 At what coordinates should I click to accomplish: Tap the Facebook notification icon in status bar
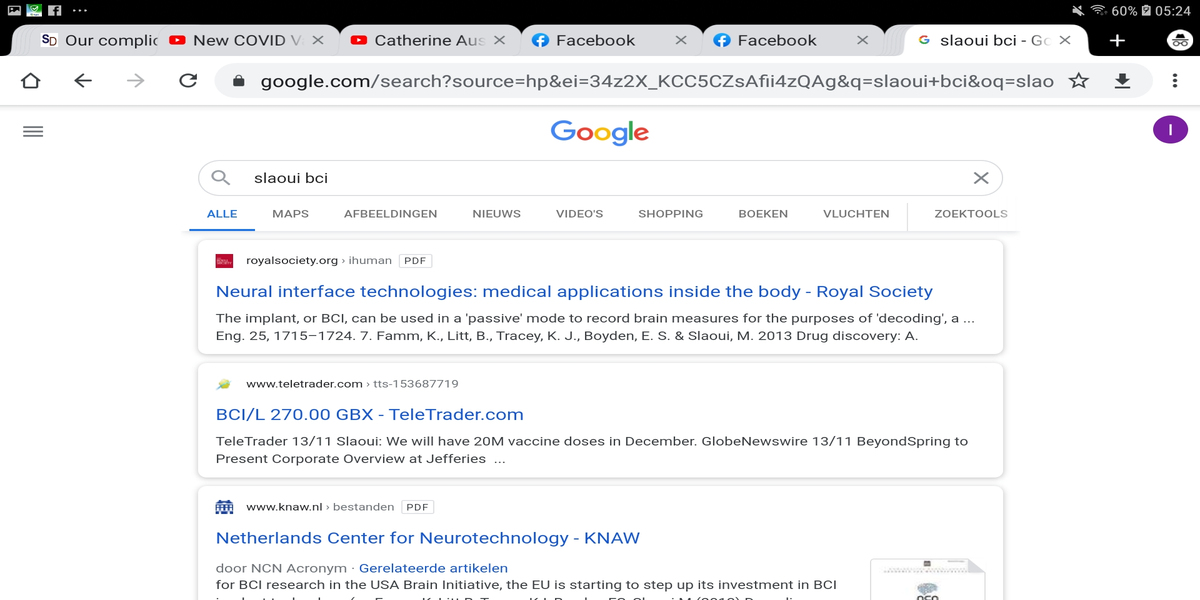click(x=55, y=10)
